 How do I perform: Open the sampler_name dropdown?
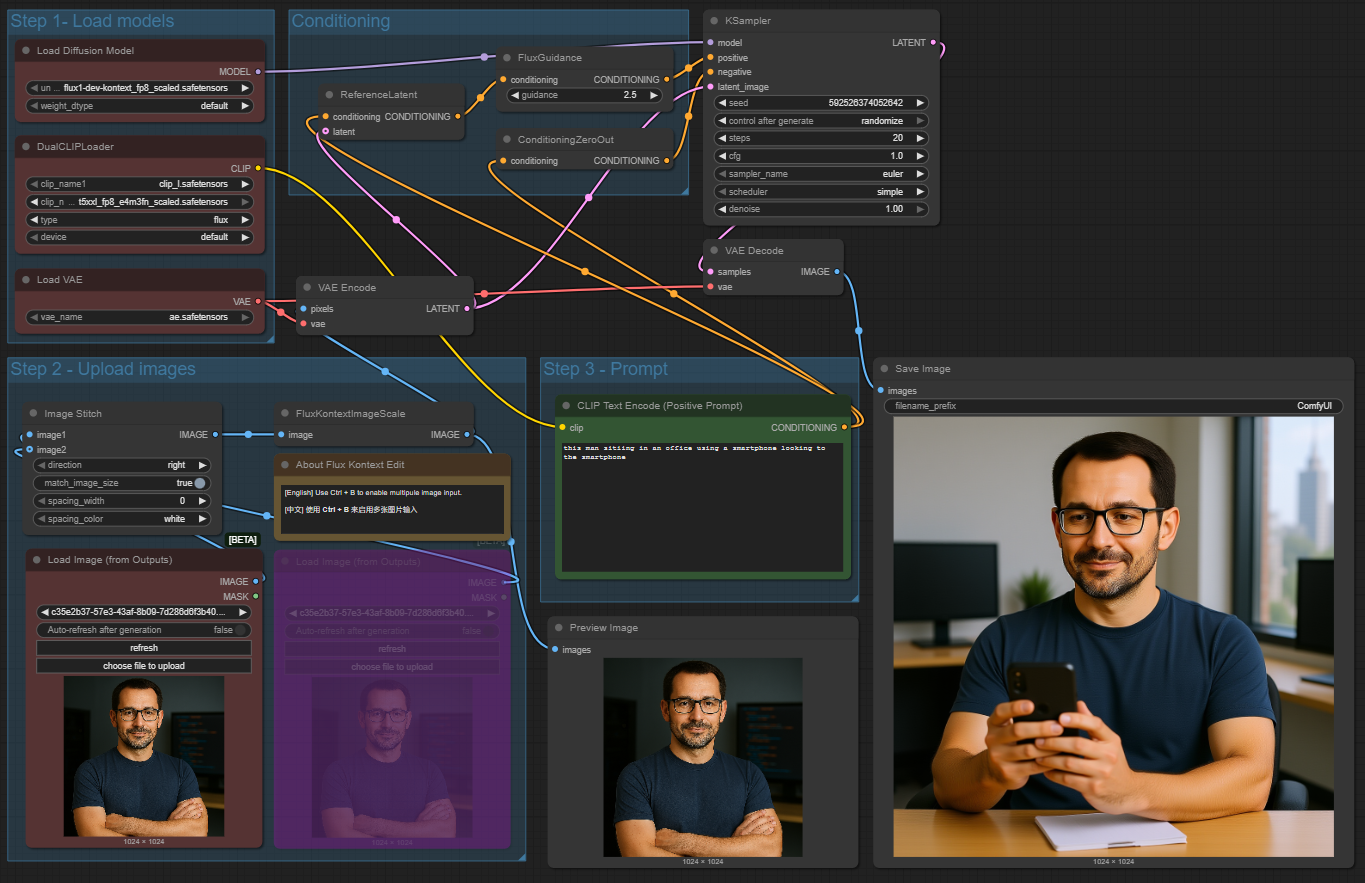(x=820, y=174)
